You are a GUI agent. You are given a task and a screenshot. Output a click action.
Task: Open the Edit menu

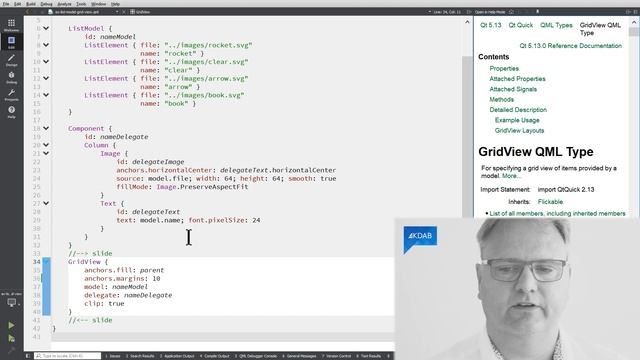tap(18, 4)
